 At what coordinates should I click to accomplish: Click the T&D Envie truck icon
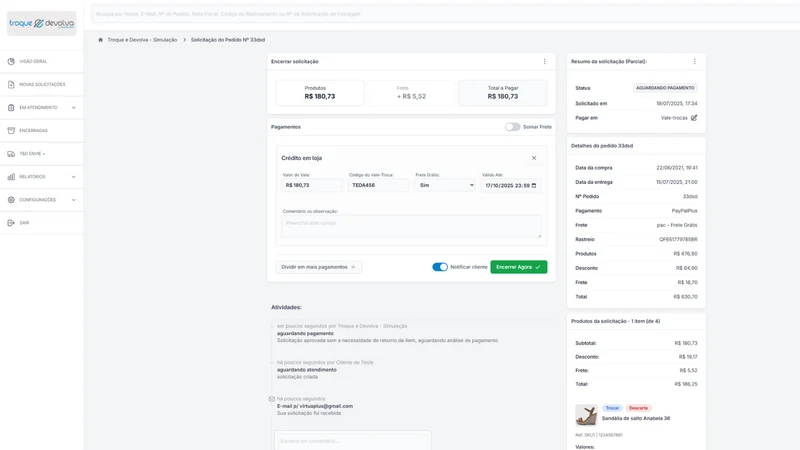11,154
